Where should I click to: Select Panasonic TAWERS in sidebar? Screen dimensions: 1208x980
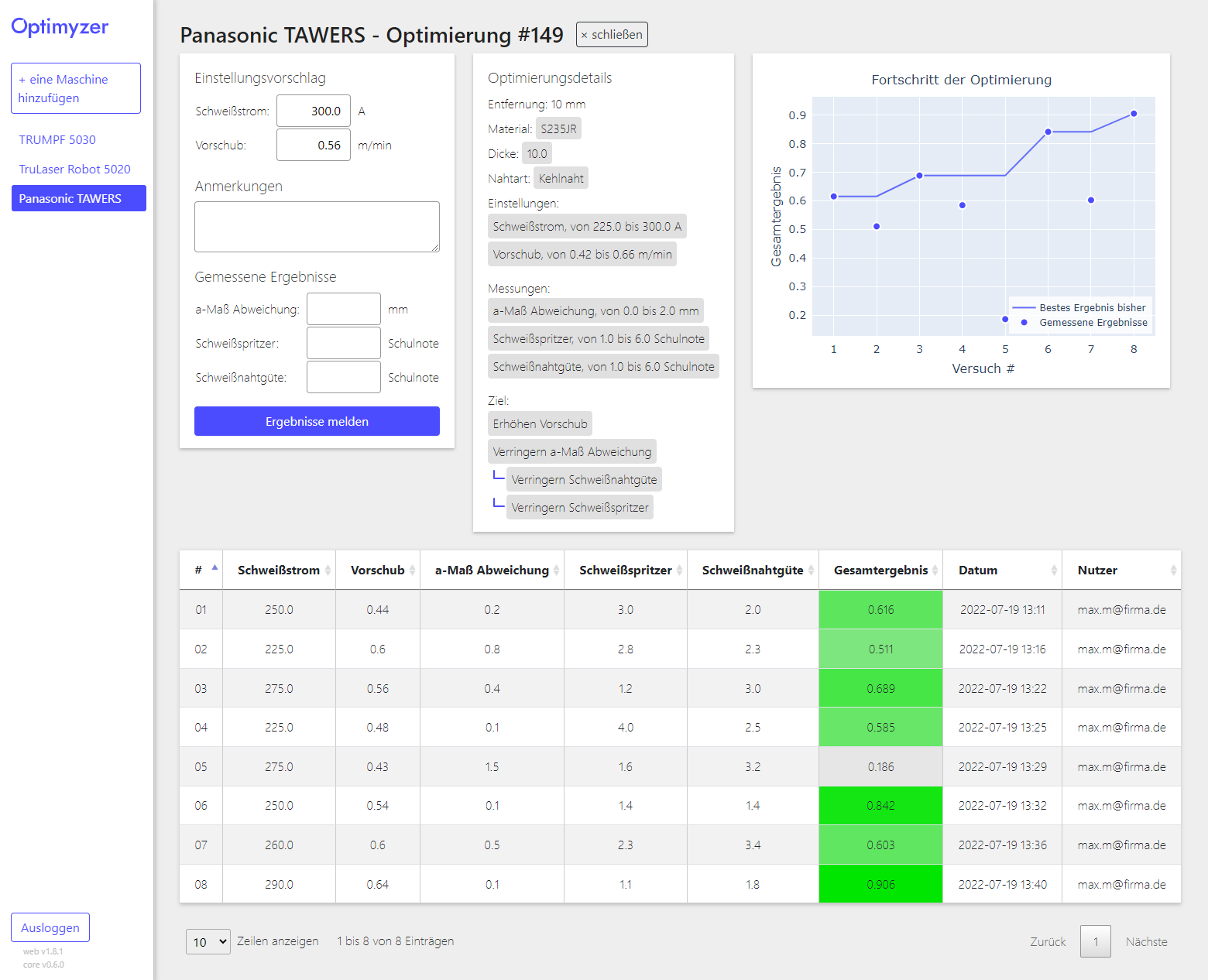tap(78, 198)
